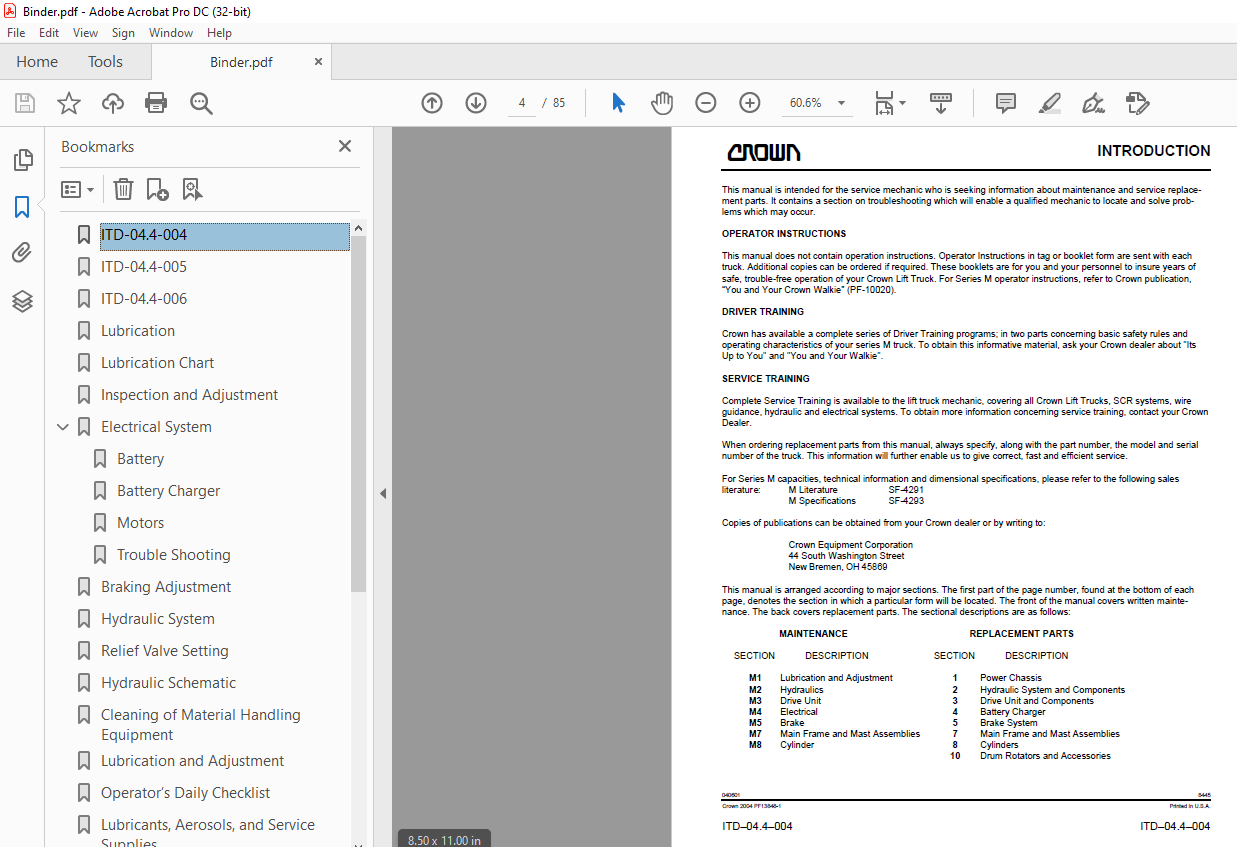The image size is (1237, 847).
Task: Open the fit page options icon
Action: coord(890,103)
